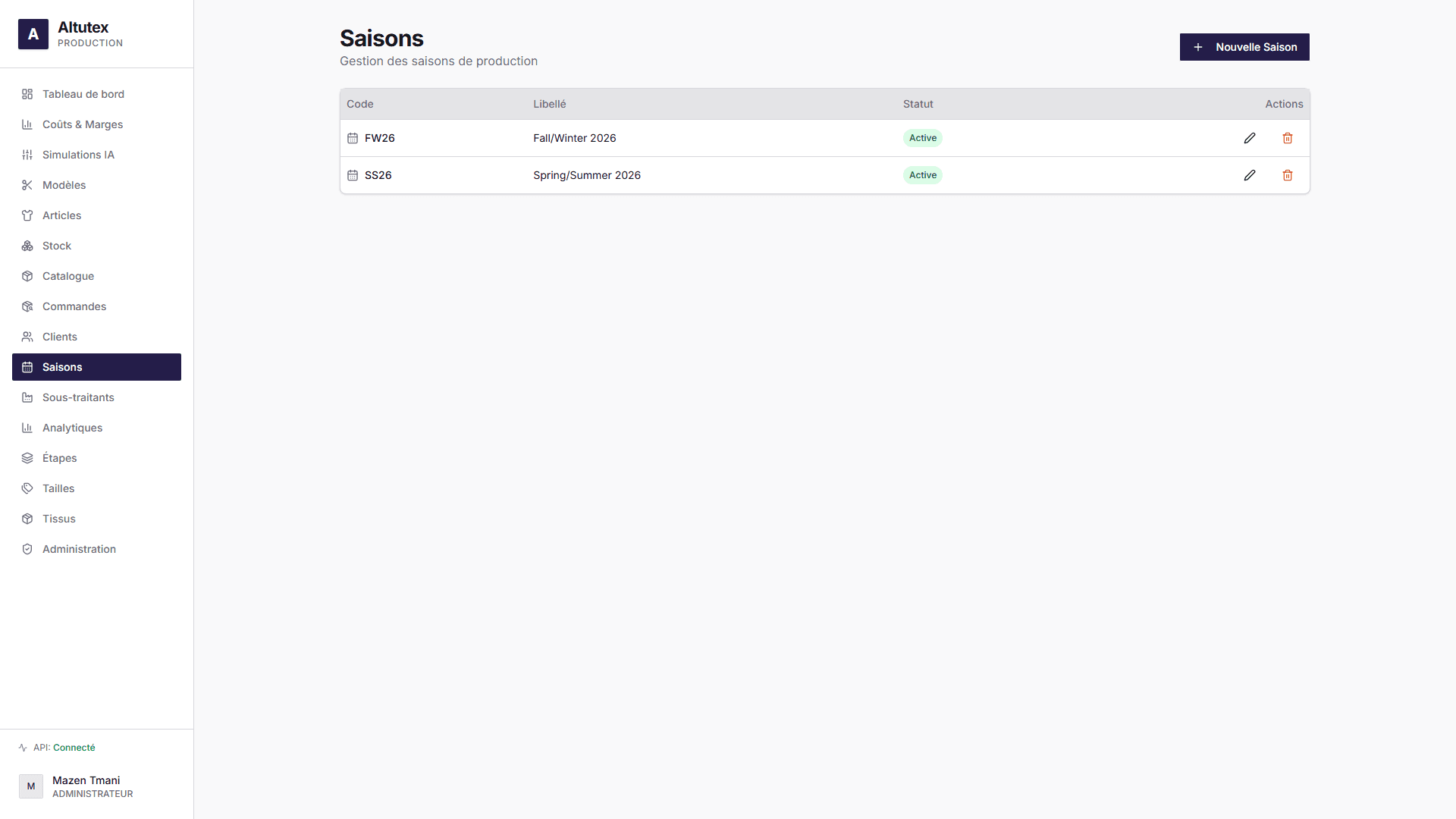This screenshot has width=1456, height=819.
Task: Click the Articles shirt icon
Action: coord(27,215)
